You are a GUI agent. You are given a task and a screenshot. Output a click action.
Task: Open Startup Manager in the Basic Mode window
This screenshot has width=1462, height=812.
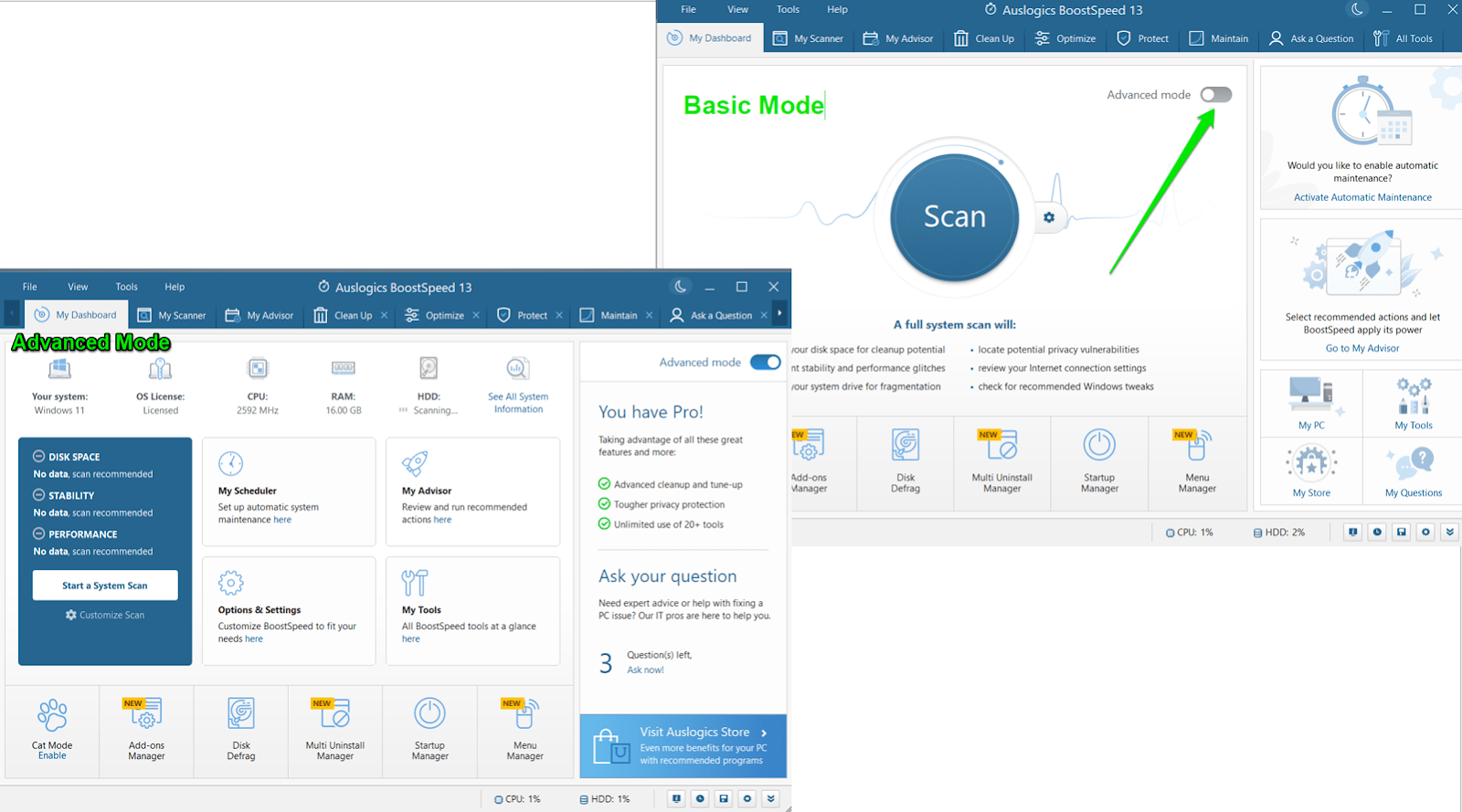point(1099,462)
